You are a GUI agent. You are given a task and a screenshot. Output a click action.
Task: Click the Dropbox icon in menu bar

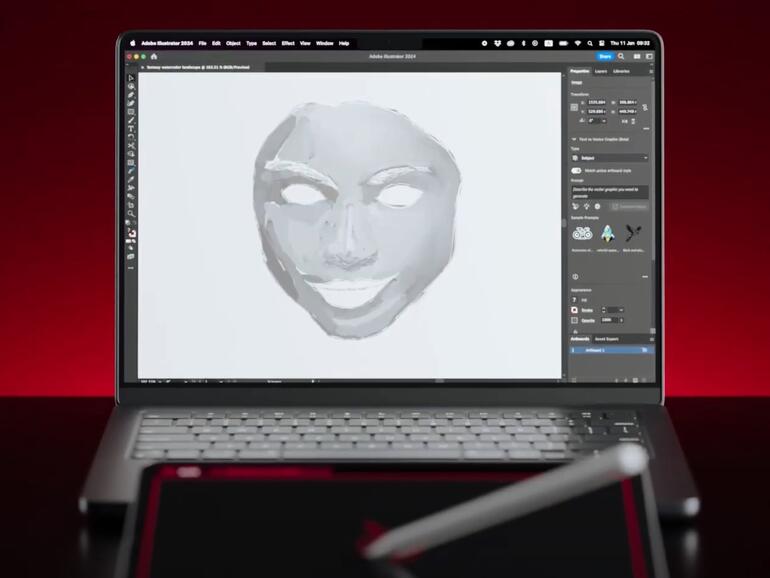(x=497, y=43)
